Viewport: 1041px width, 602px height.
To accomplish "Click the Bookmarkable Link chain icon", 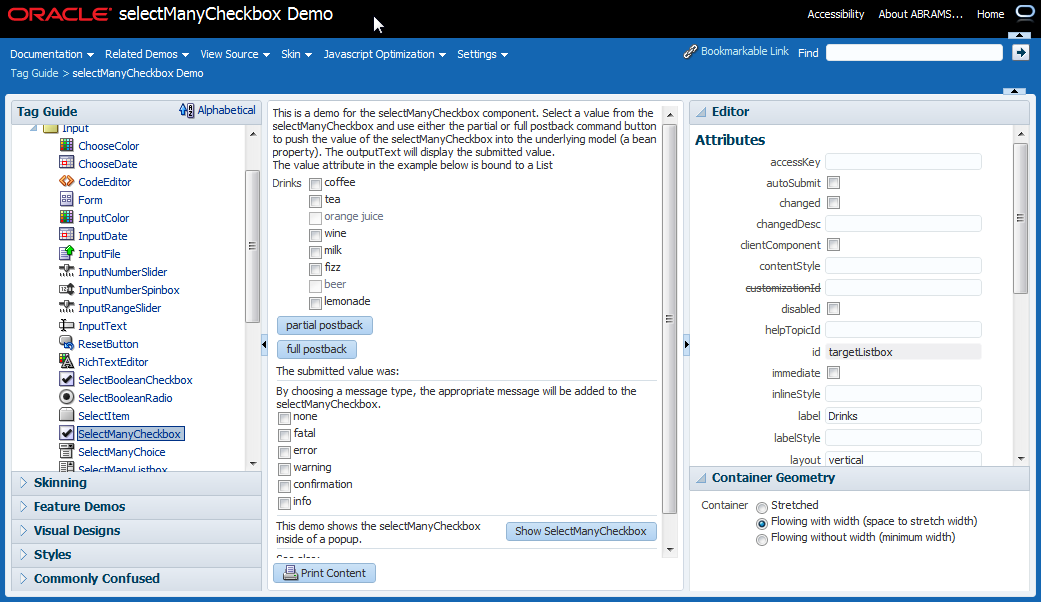I will click(x=690, y=52).
